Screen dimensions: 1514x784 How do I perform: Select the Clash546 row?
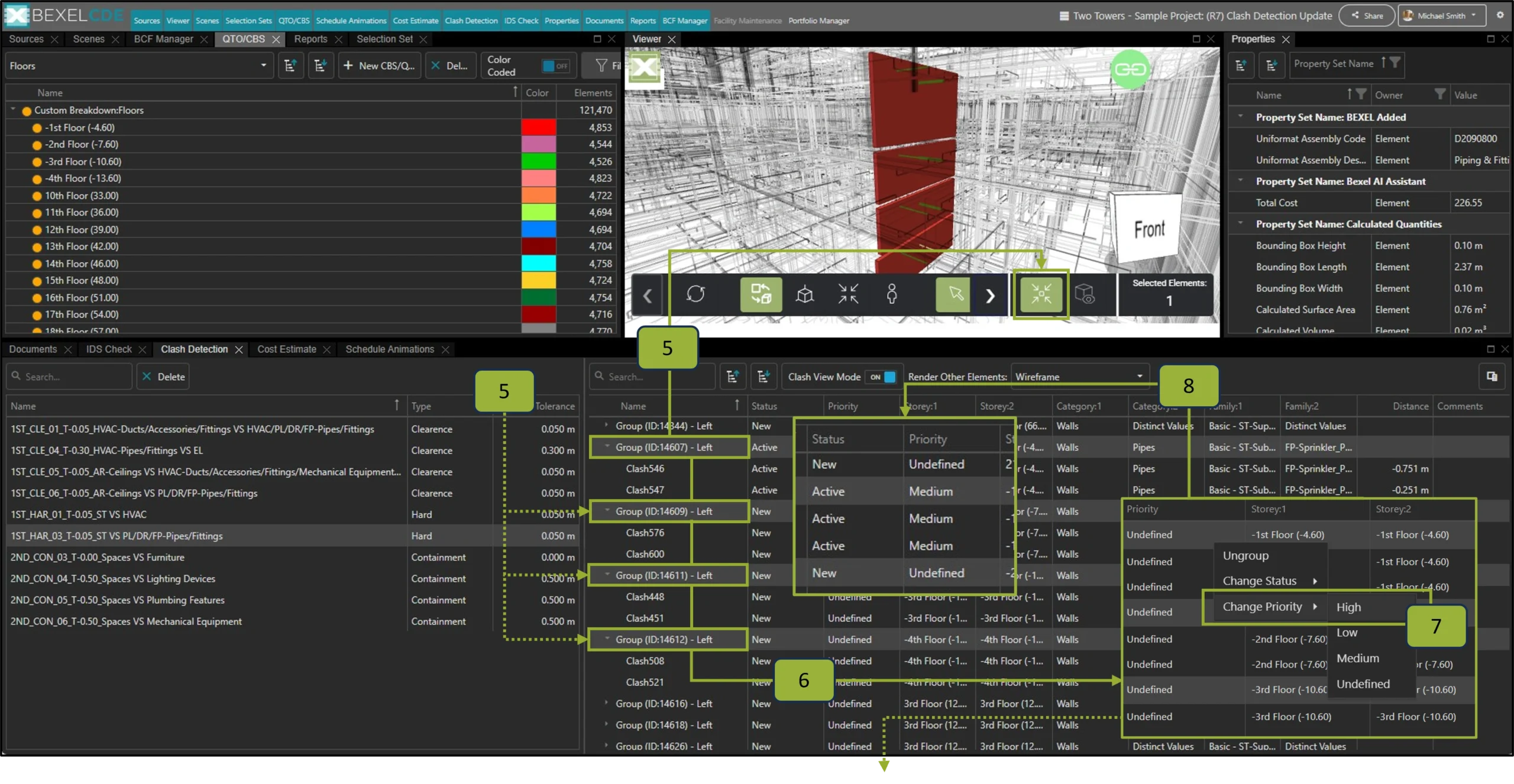pyautogui.click(x=645, y=468)
